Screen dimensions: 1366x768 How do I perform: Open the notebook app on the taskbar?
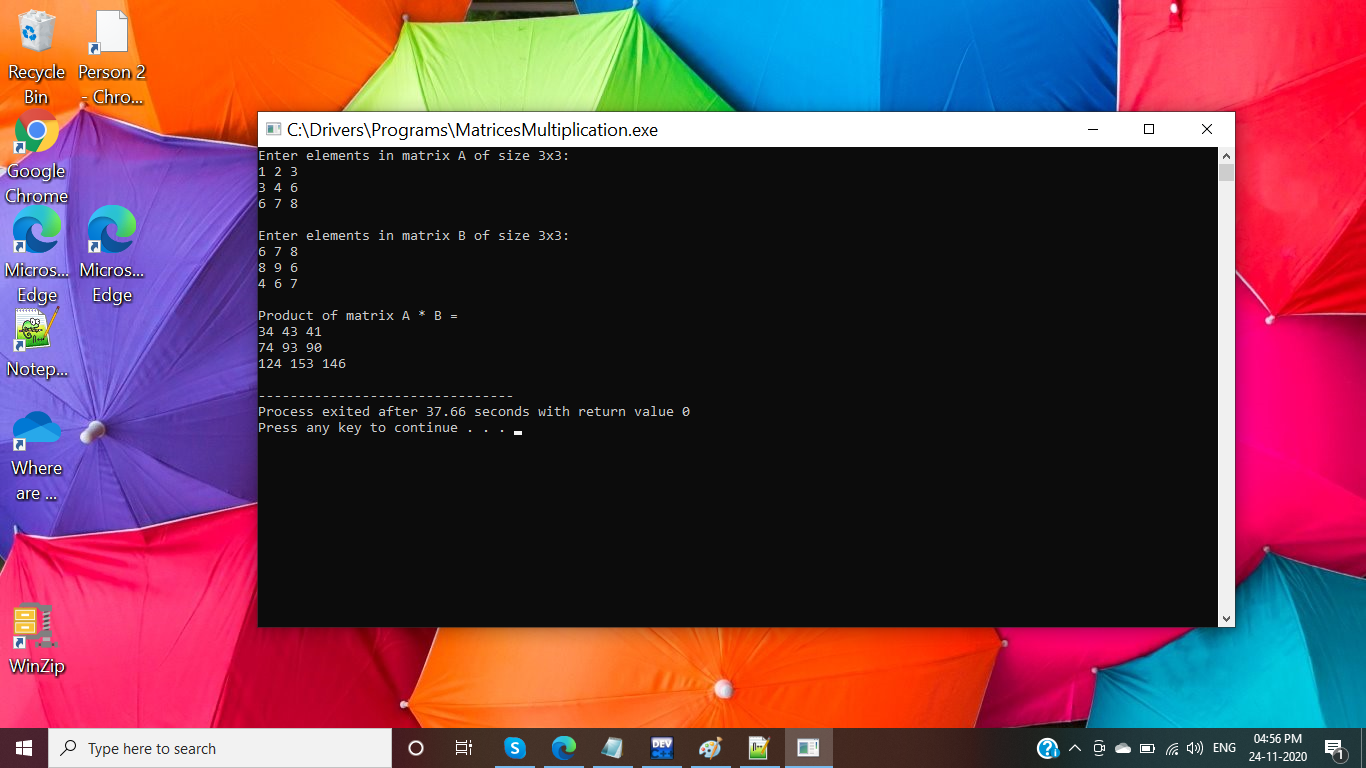click(x=612, y=748)
